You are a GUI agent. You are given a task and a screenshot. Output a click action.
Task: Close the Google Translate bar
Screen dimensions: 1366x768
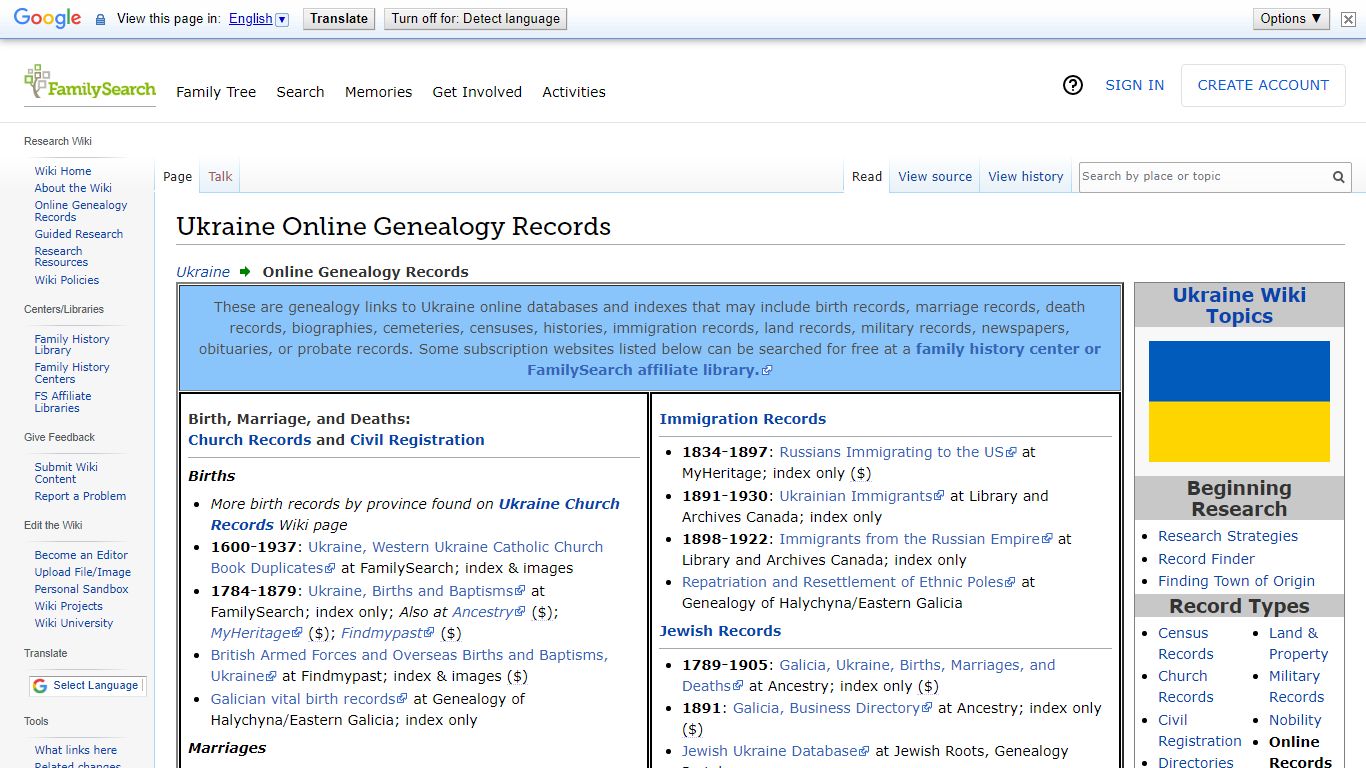click(1348, 19)
